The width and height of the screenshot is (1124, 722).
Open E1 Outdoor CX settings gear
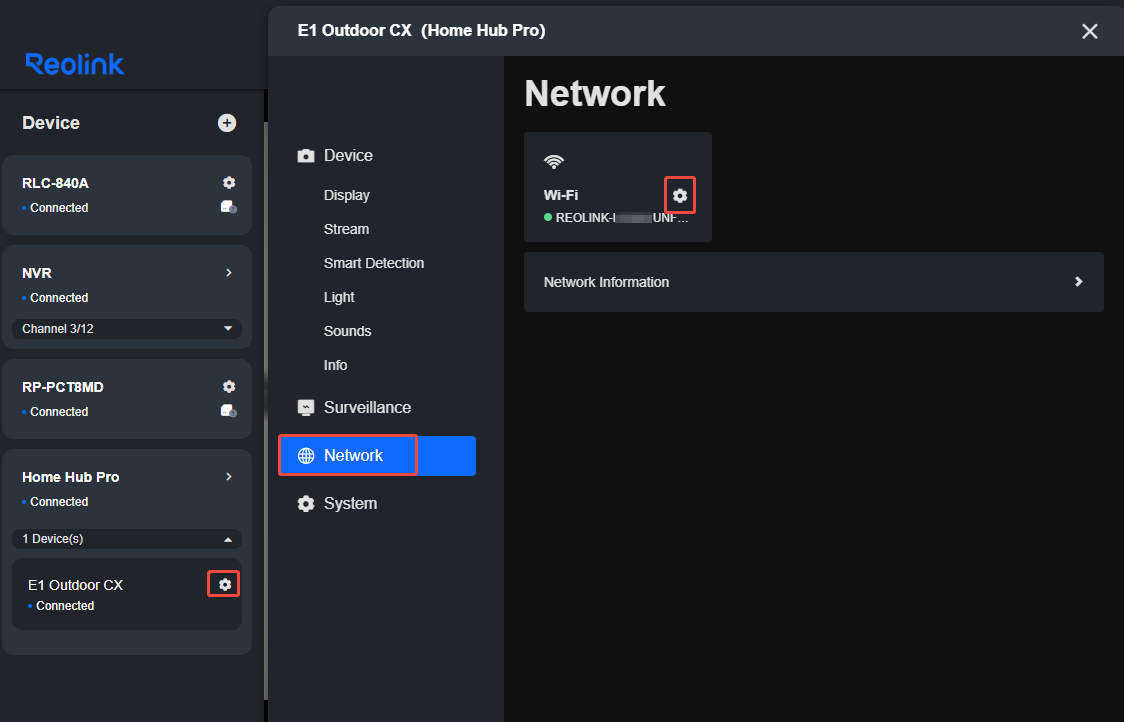[223, 584]
